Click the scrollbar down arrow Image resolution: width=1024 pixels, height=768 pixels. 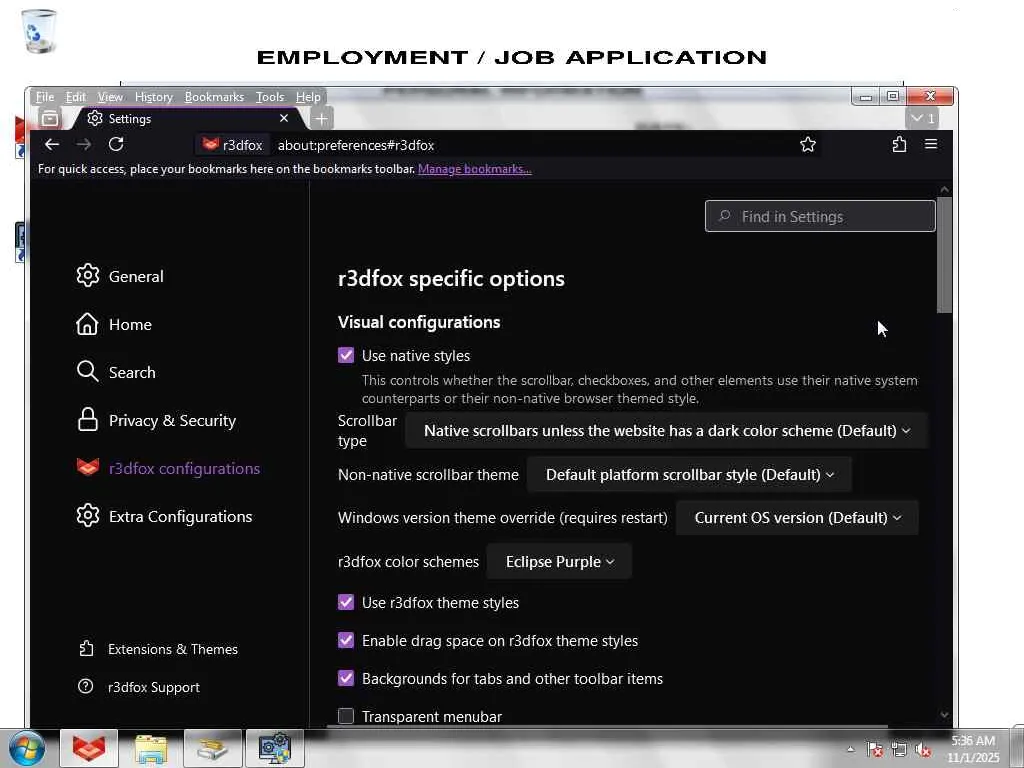(944, 715)
